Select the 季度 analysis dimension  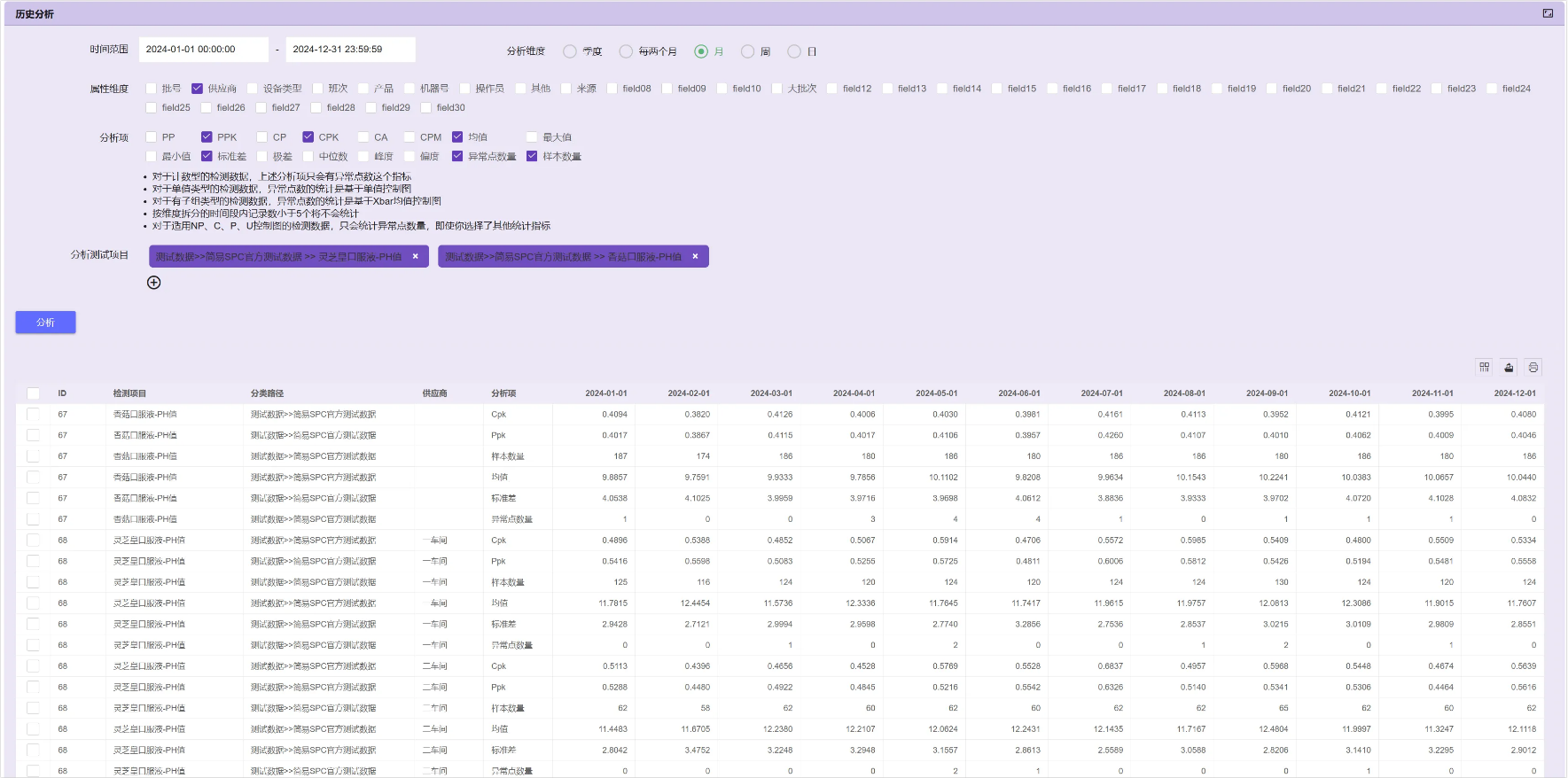pos(570,51)
